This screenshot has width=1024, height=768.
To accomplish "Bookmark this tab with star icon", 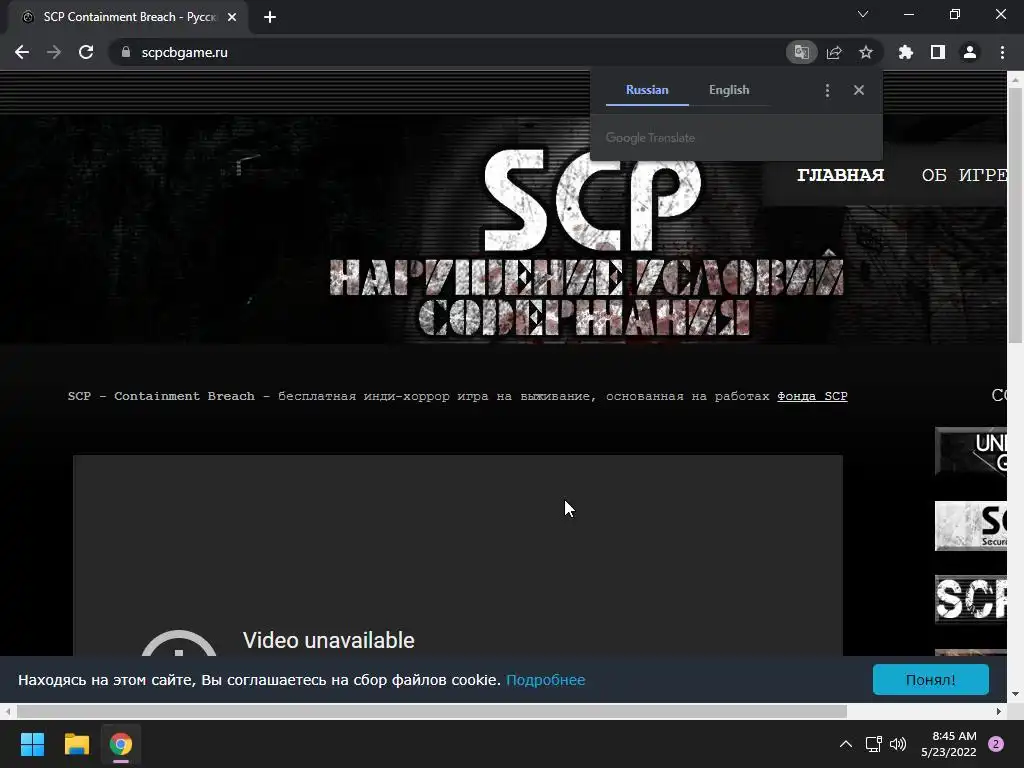I will pyautogui.click(x=866, y=52).
